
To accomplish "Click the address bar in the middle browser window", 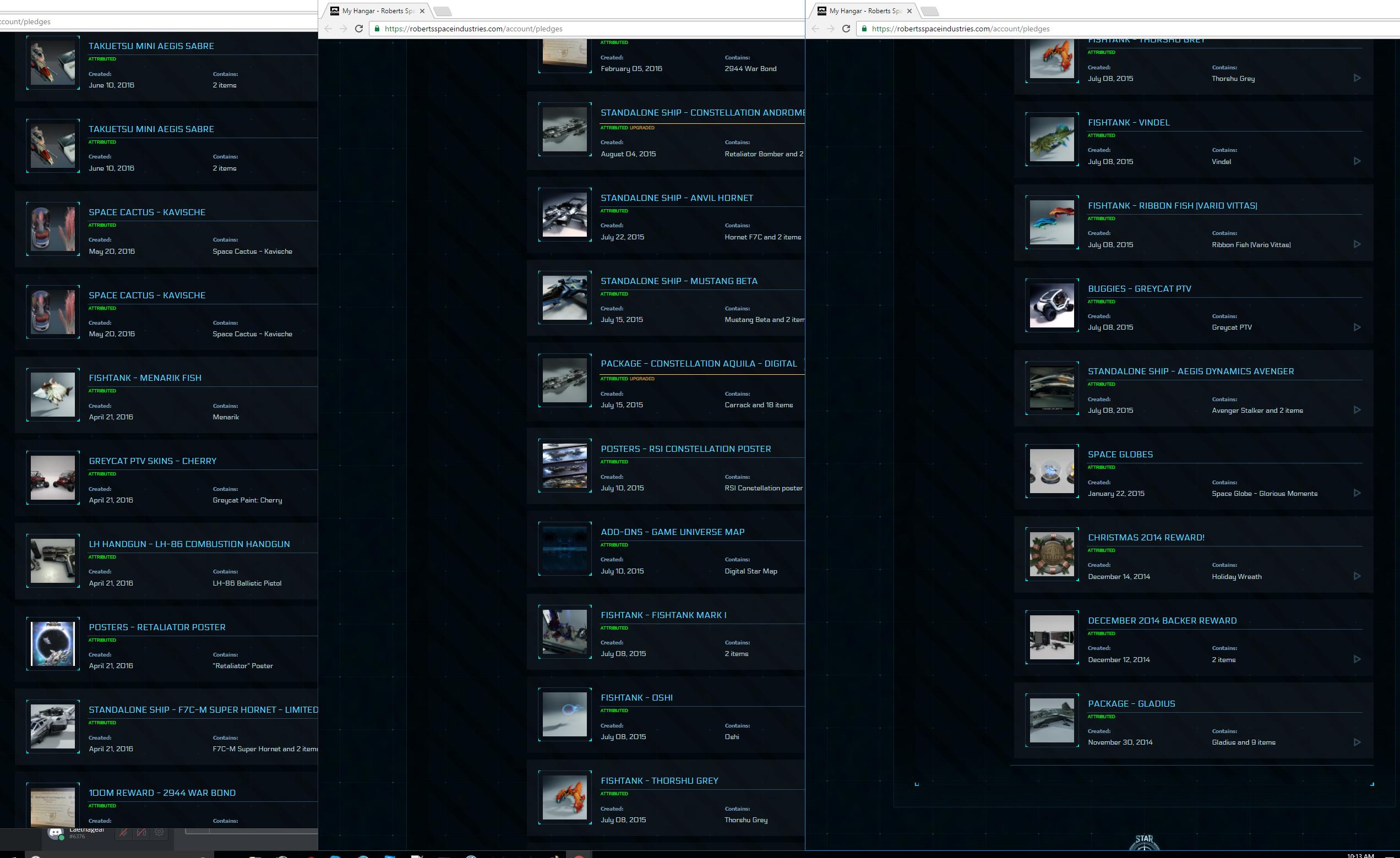I will pos(586,29).
